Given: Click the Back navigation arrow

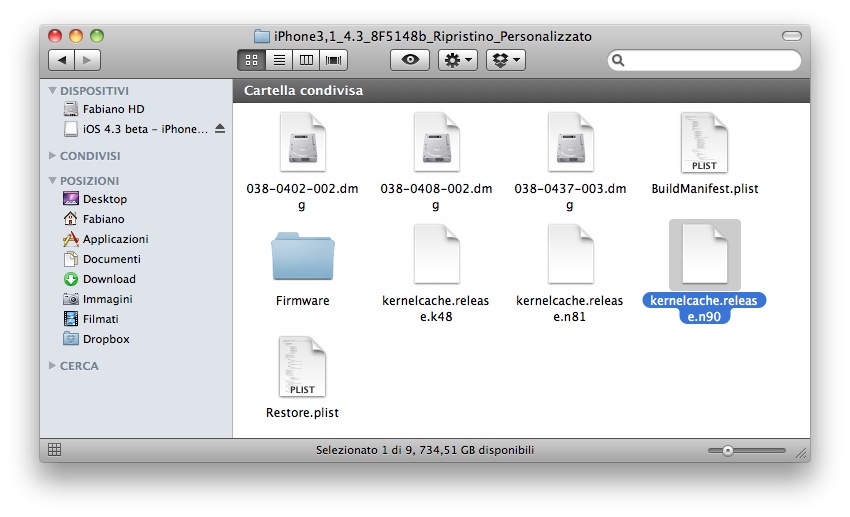Looking at the screenshot, I should pos(62,60).
